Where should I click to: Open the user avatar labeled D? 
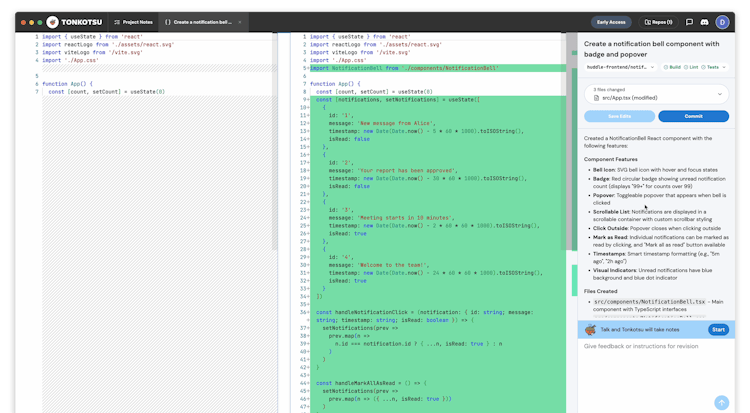[724, 21]
